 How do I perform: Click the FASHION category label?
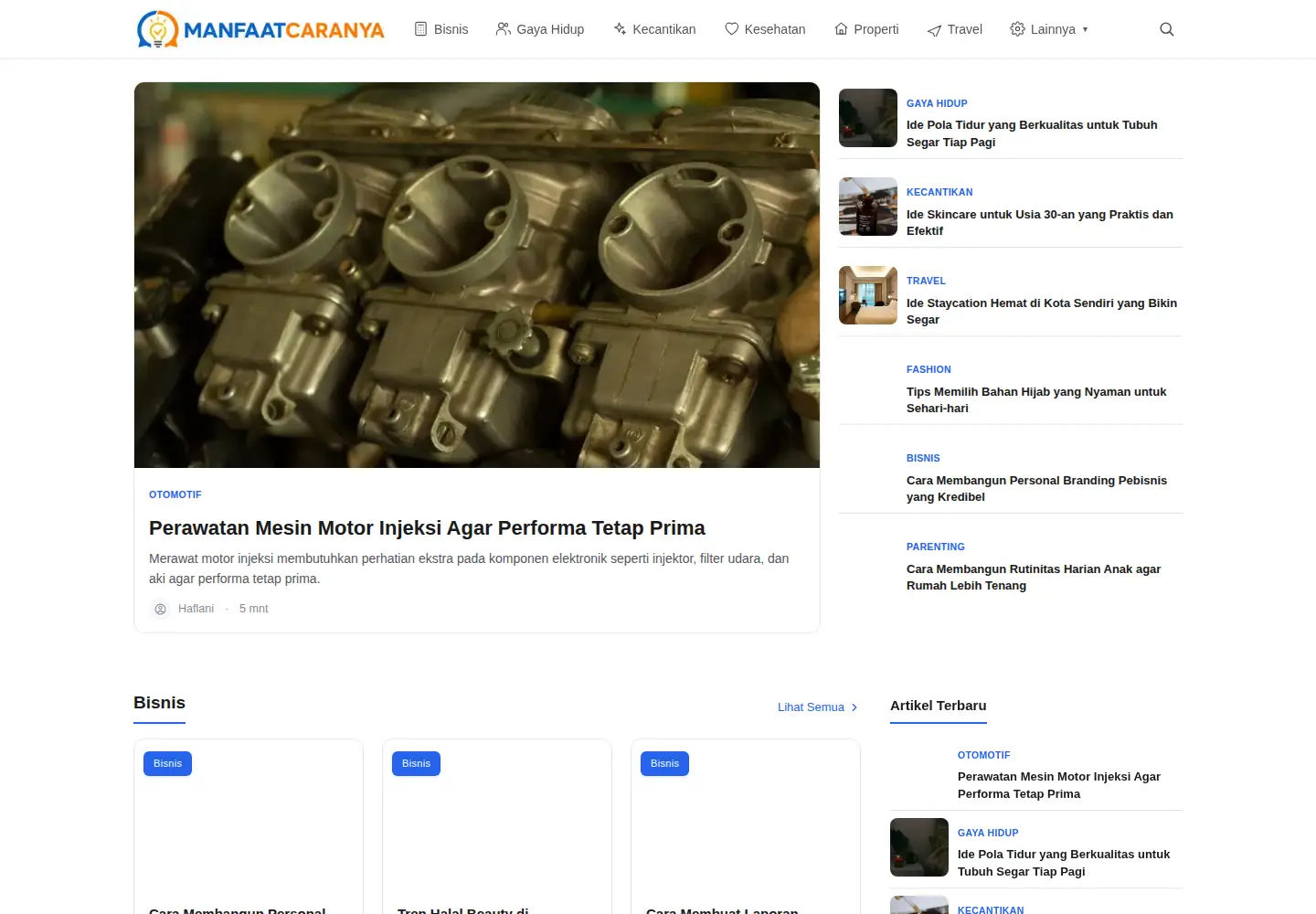coord(929,369)
